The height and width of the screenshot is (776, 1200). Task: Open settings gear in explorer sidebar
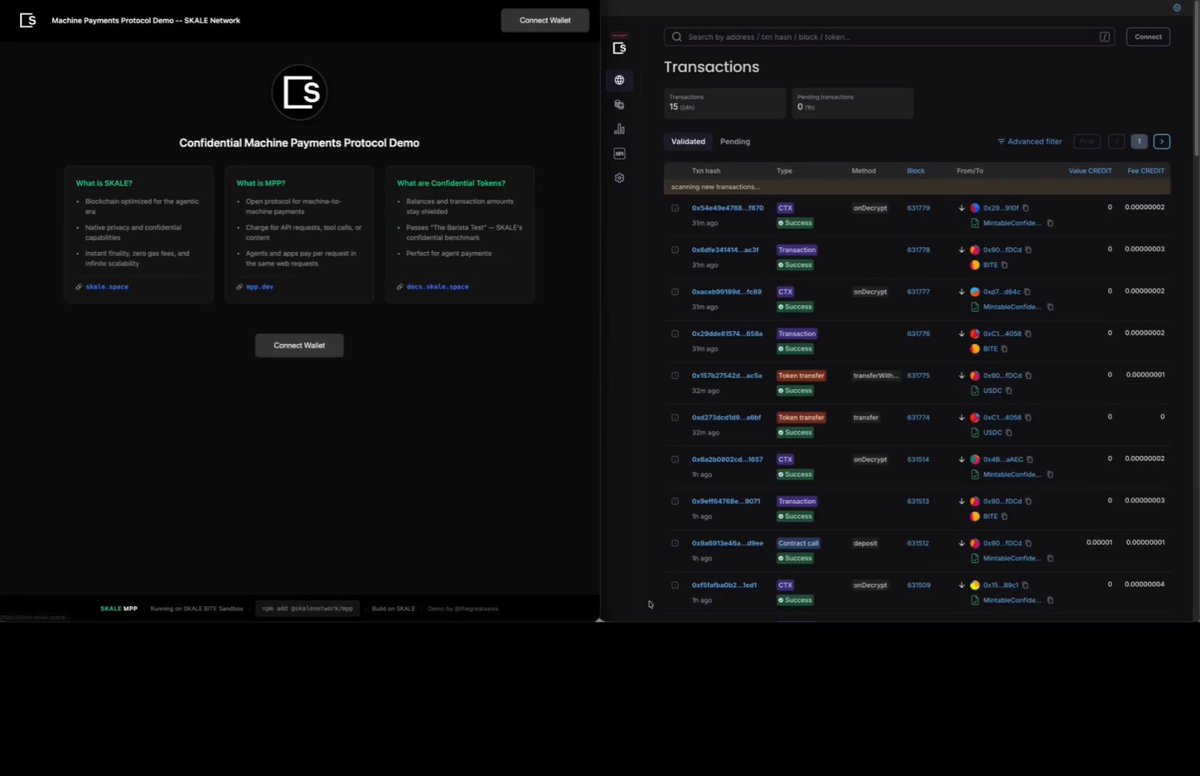click(619, 178)
